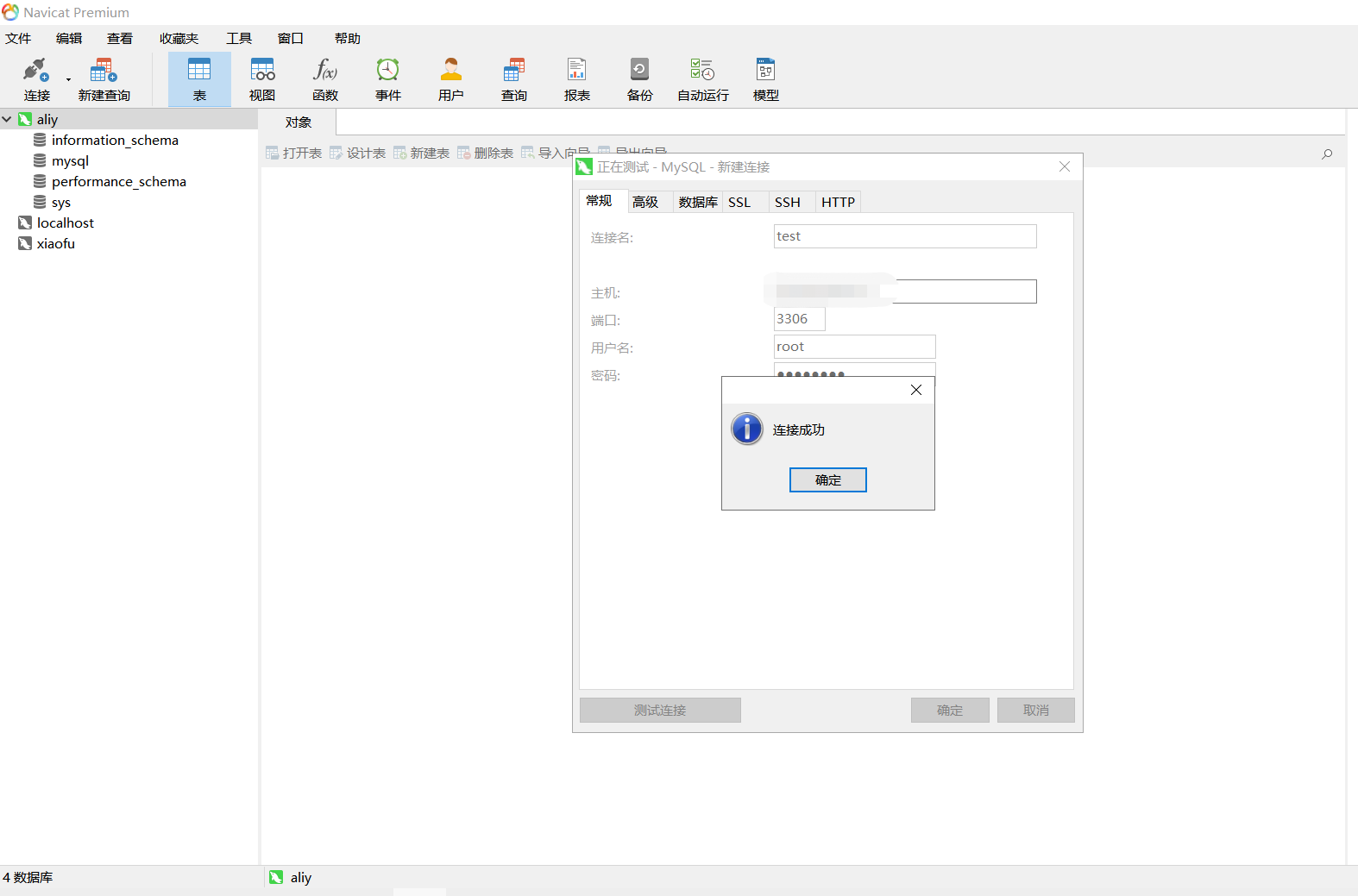Close the new connection dialog window

1065,166
